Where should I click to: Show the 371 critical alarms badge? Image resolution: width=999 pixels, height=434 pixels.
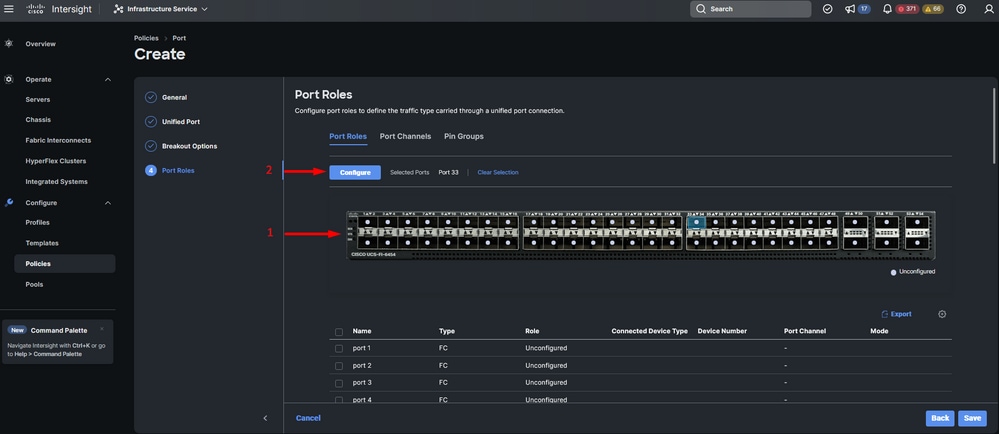click(907, 9)
